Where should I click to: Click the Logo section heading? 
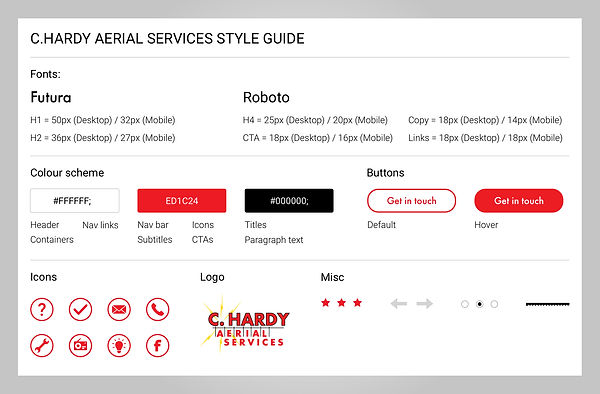point(212,277)
